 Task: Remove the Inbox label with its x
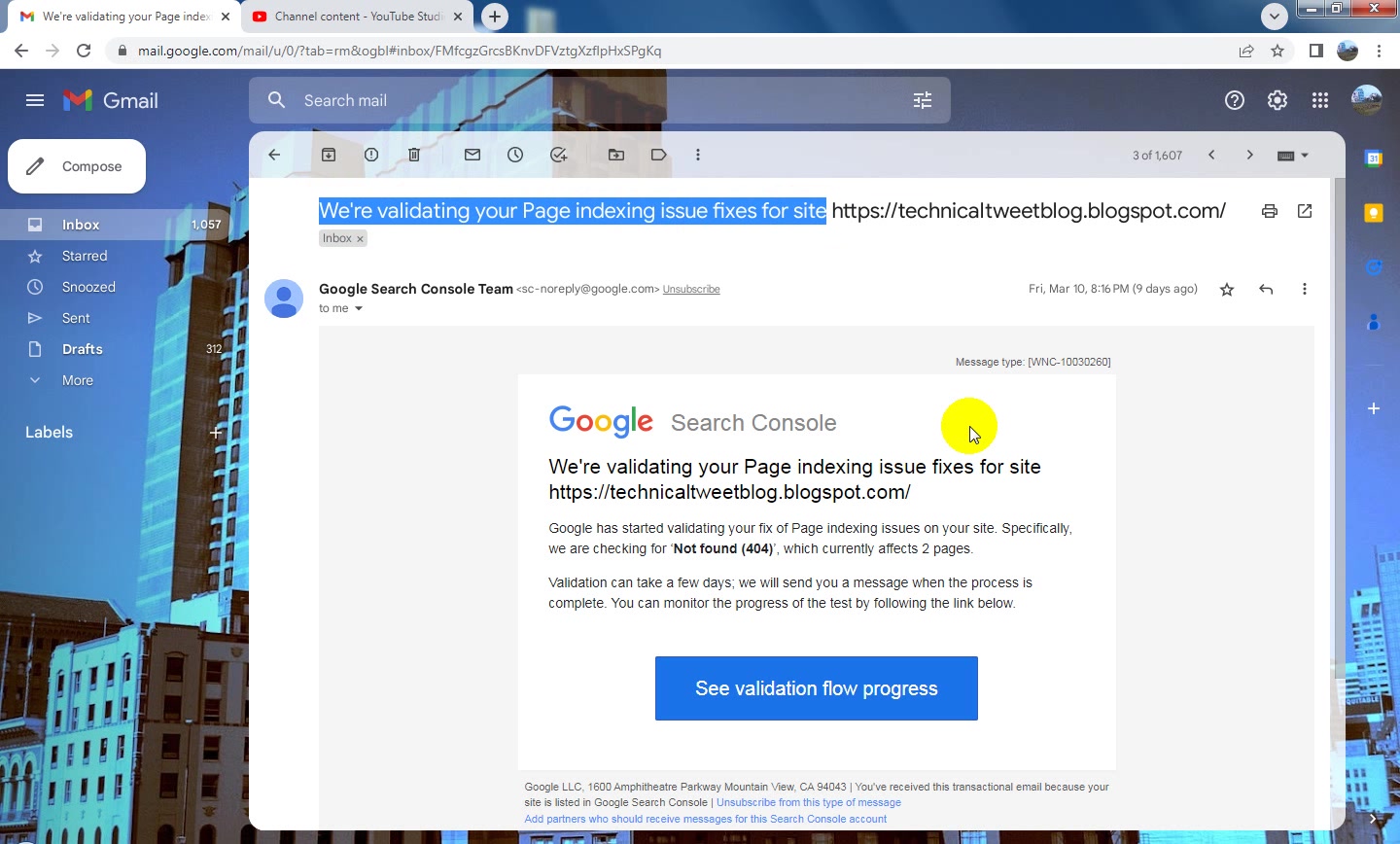point(360,239)
